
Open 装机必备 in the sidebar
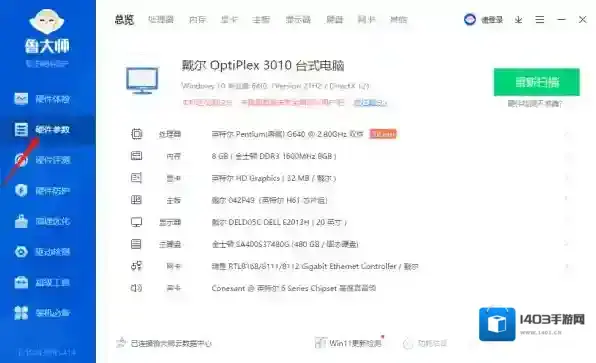tap(42, 313)
